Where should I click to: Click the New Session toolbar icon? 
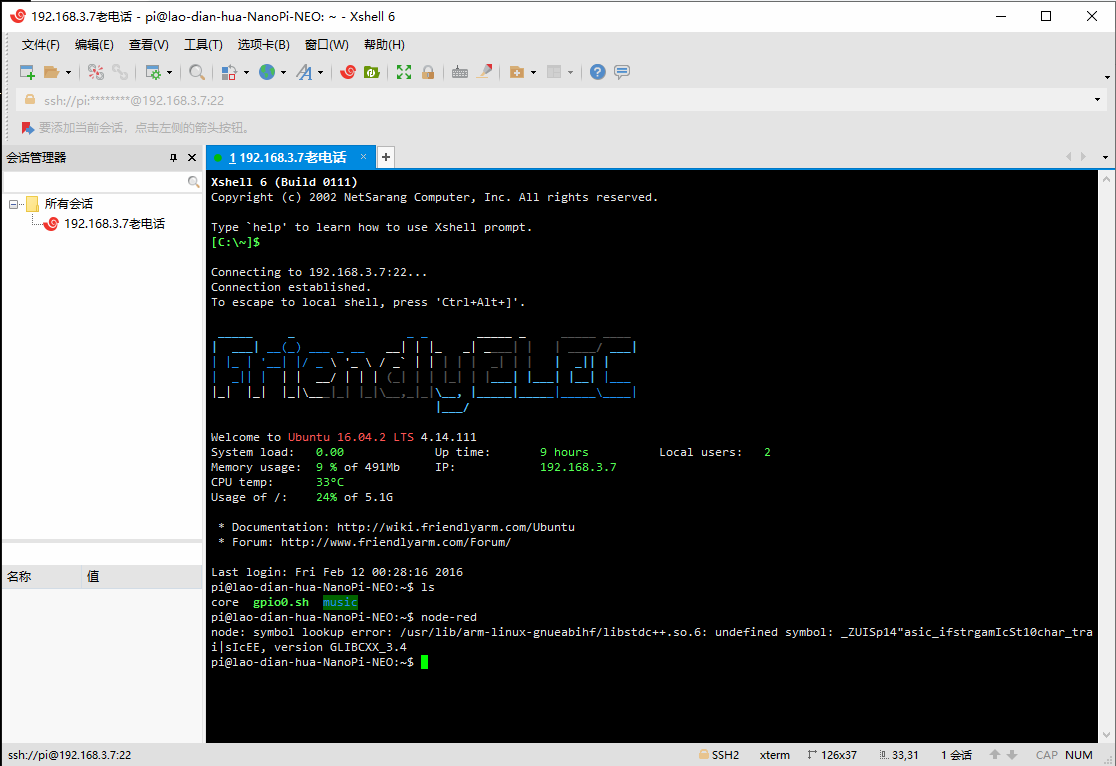pos(27,72)
